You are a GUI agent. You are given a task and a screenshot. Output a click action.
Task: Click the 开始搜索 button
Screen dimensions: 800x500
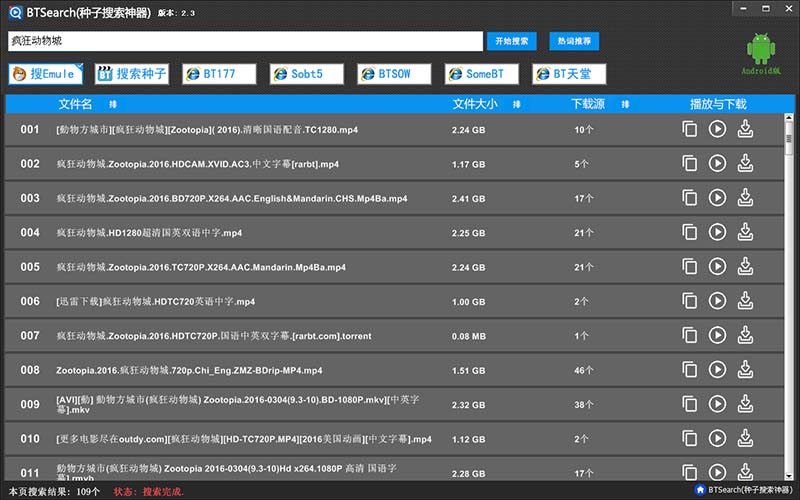(x=513, y=41)
